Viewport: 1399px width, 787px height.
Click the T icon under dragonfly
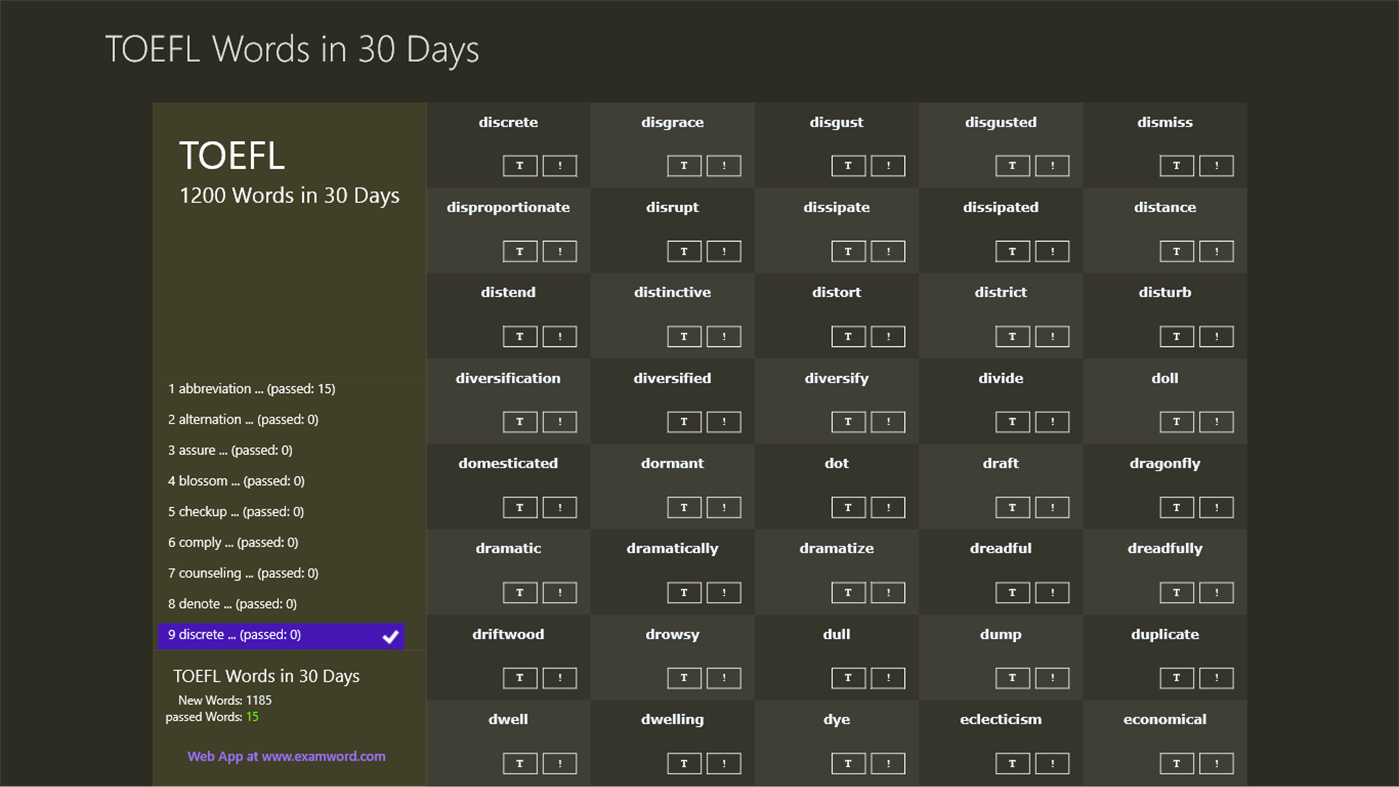tap(1177, 507)
